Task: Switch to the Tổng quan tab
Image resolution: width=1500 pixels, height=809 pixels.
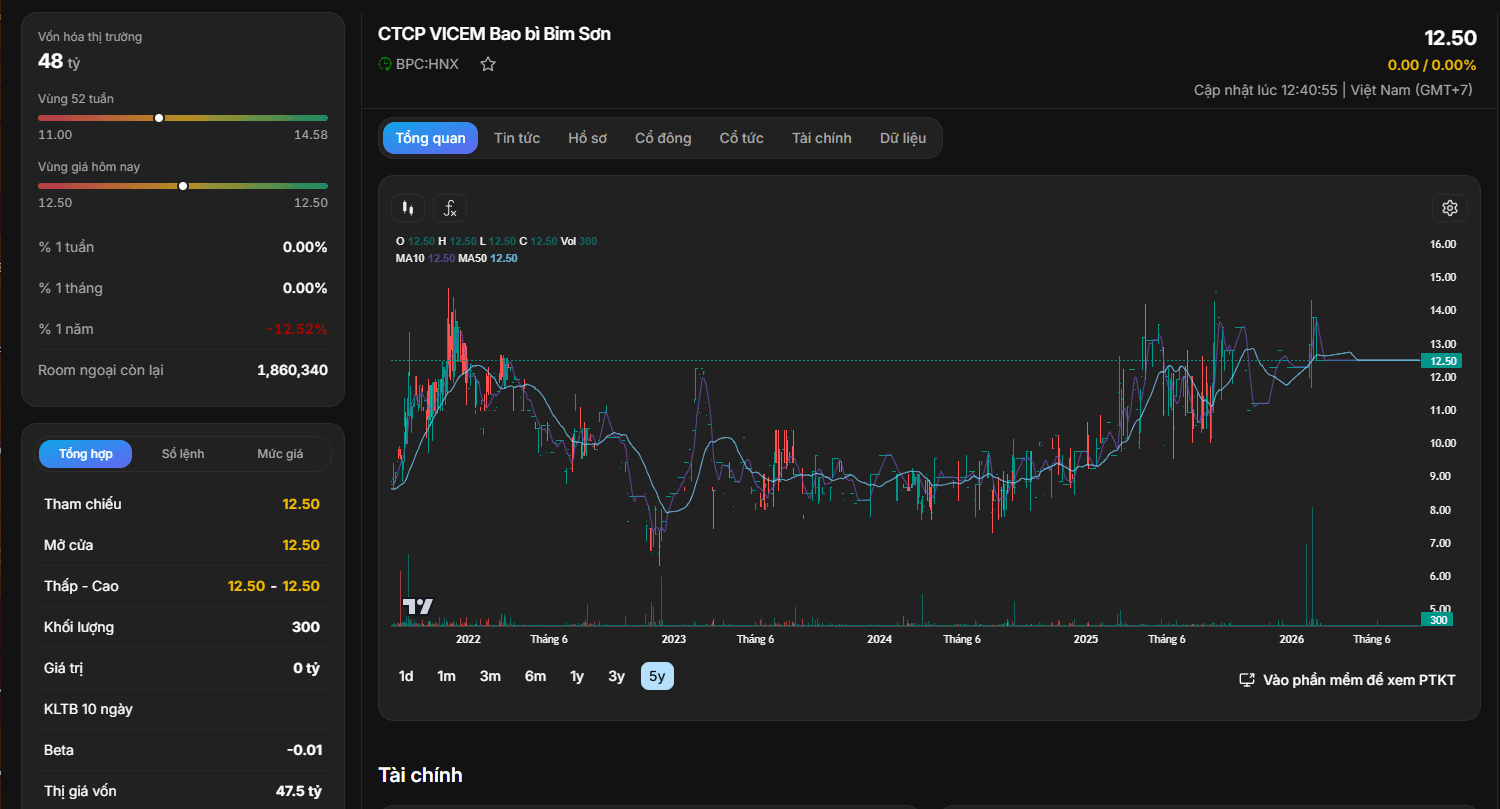Action: pyautogui.click(x=430, y=138)
